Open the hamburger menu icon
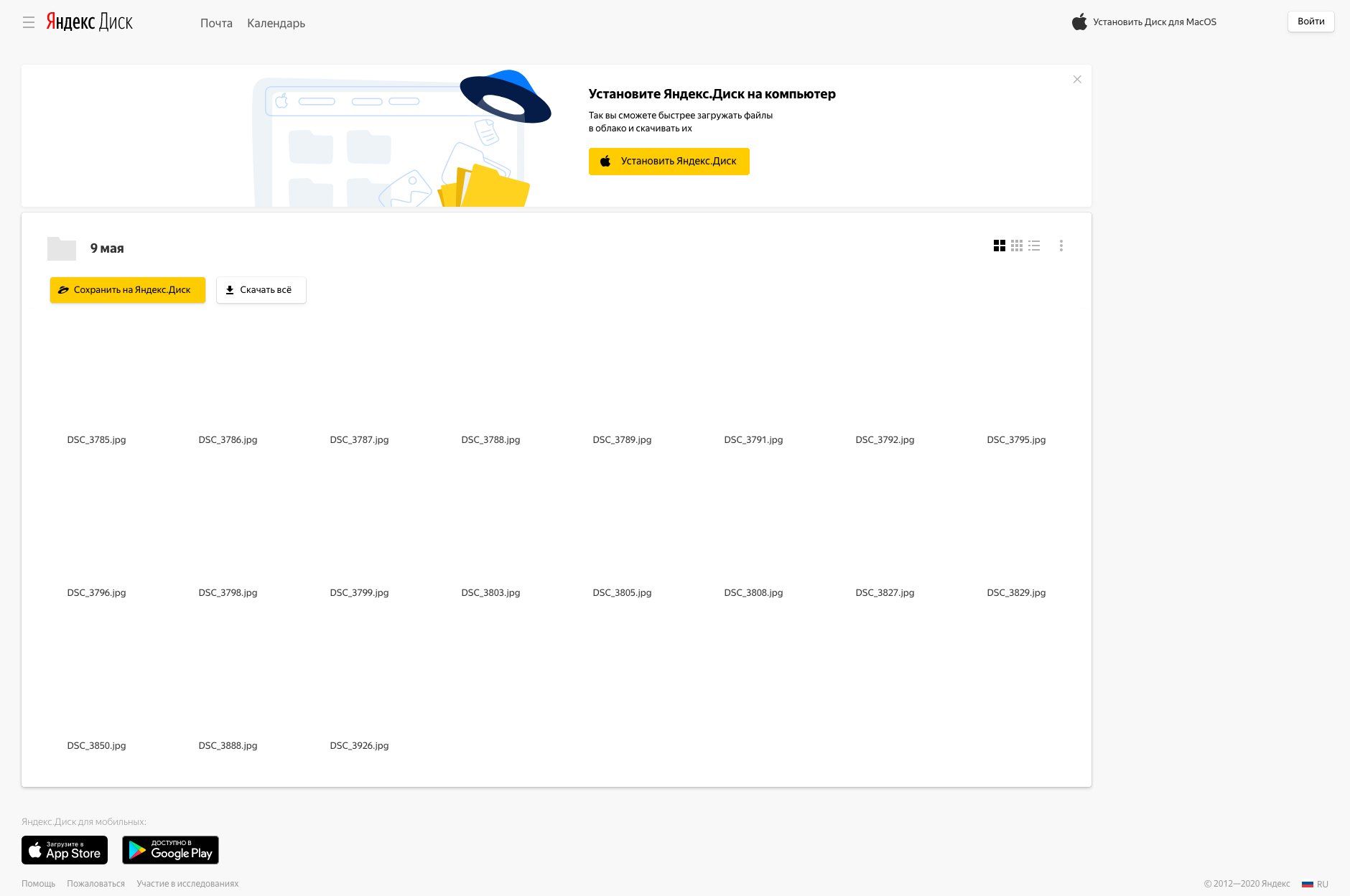The image size is (1350, 896). (29, 22)
